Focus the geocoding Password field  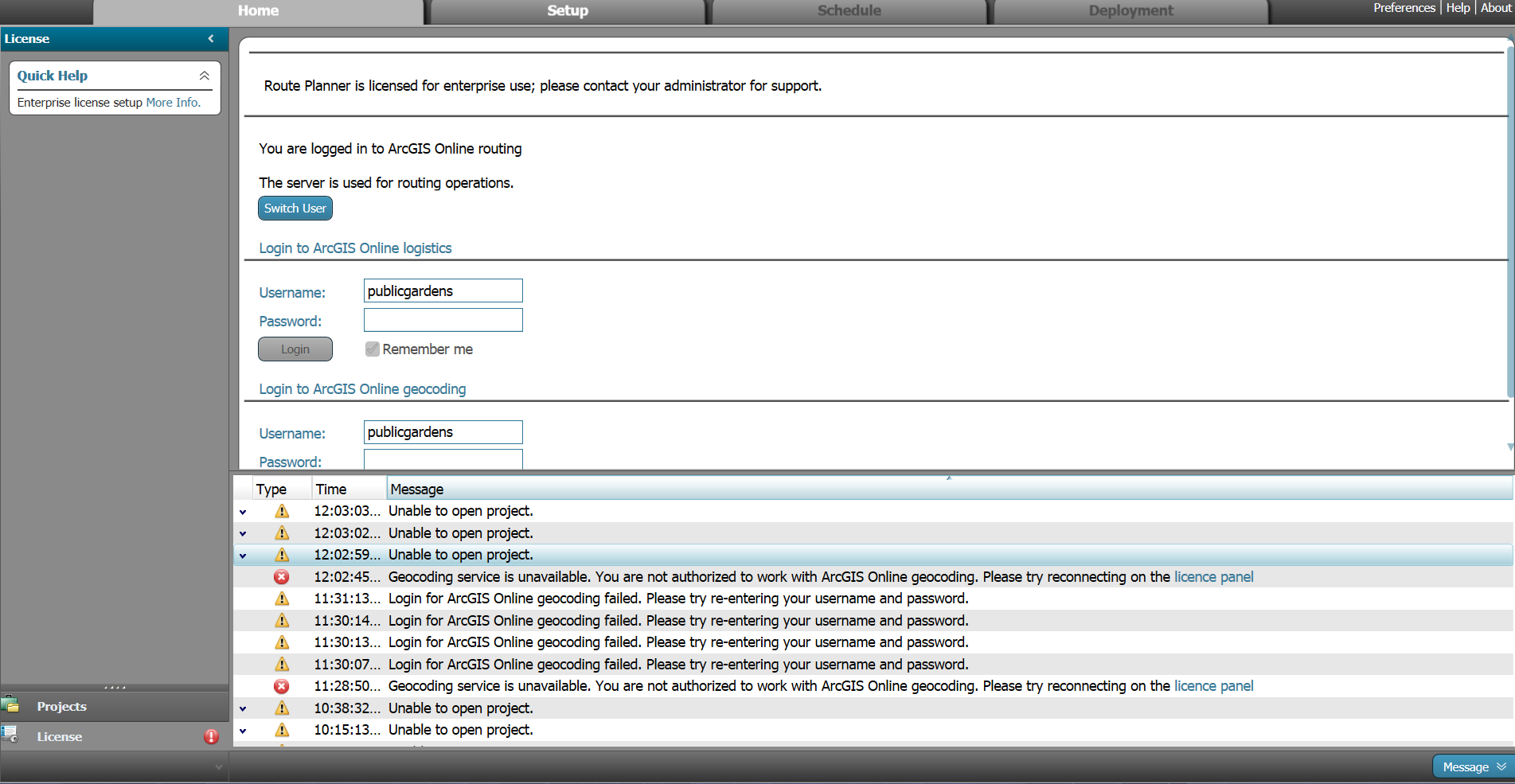[x=443, y=459]
